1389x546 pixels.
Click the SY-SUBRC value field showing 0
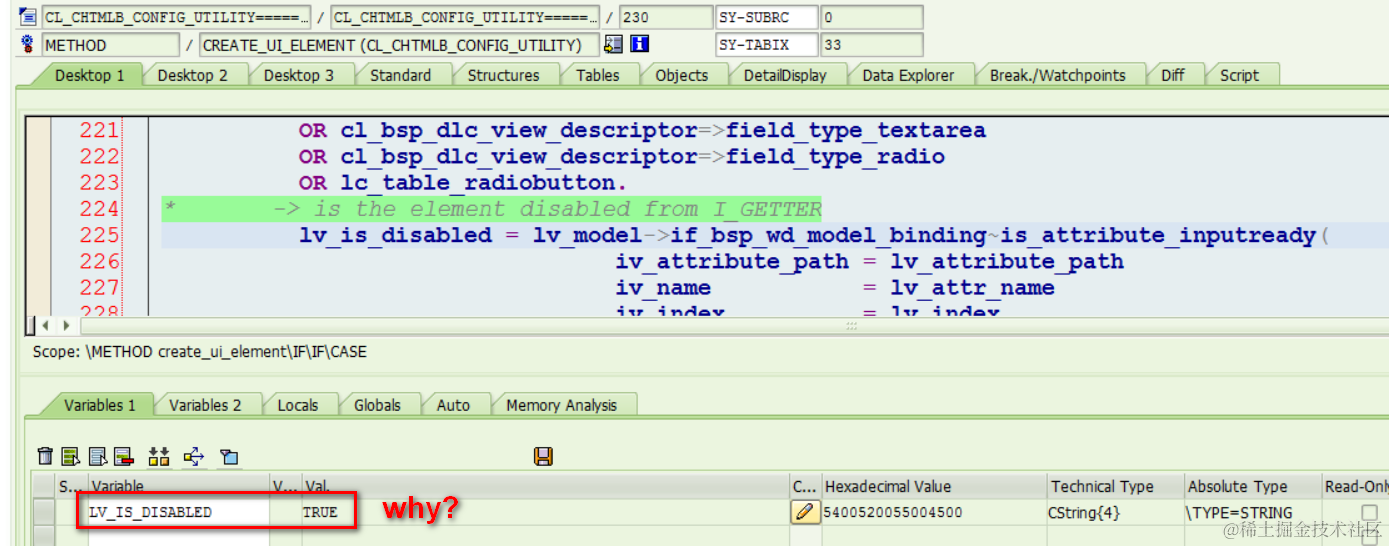click(x=871, y=17)
